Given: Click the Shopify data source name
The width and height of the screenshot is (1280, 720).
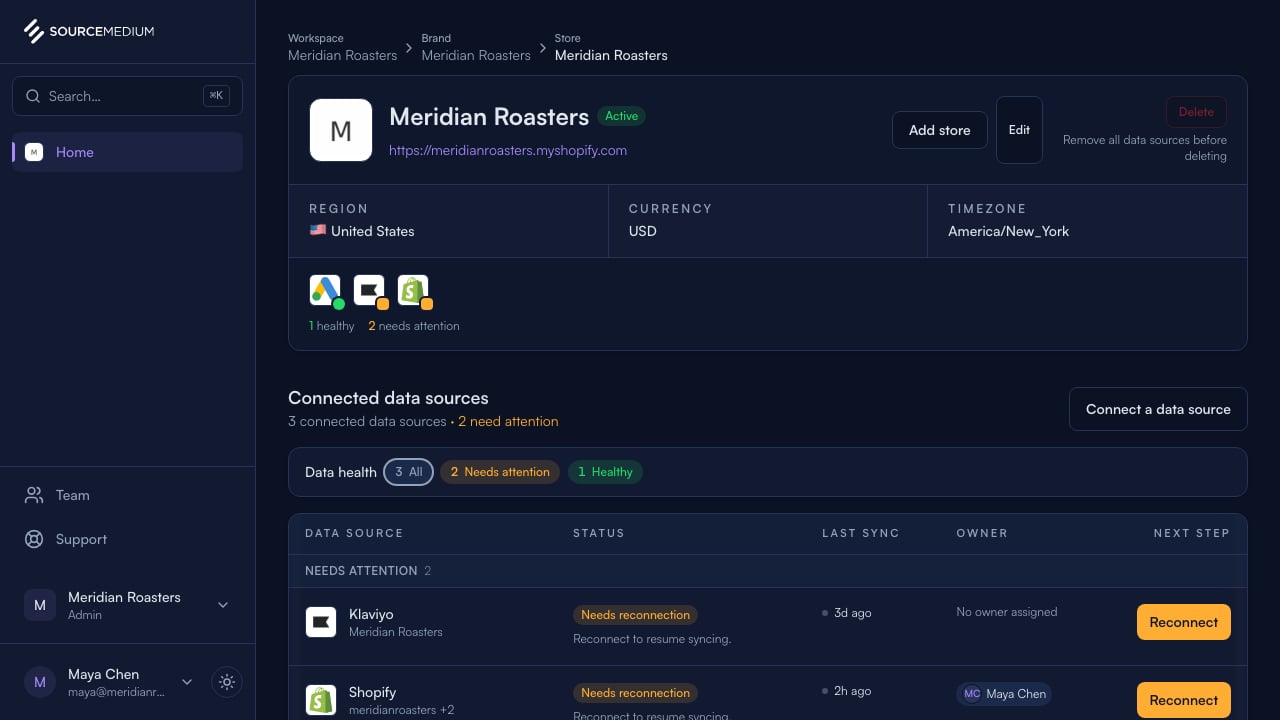Looking at the screenshot, I should point(372,692).
